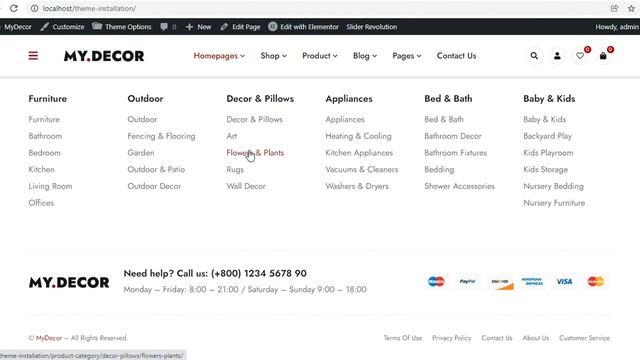Viewport: 640px width, 360px height.
Task: Click the Backyard Play link
Action: [x=547, y=136]
